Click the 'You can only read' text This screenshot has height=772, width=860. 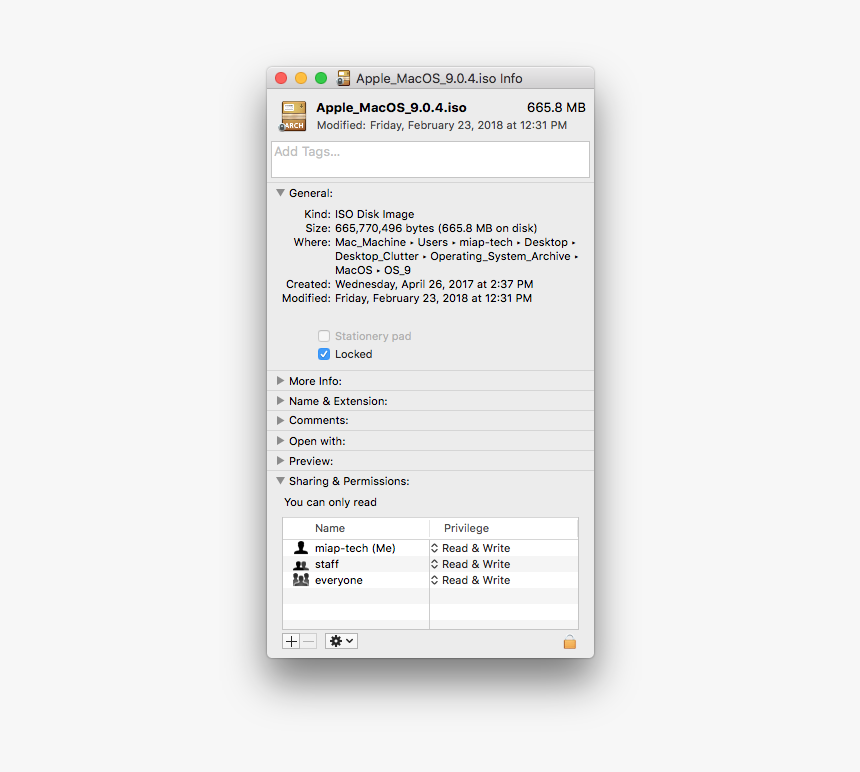[x=330, y=502]
